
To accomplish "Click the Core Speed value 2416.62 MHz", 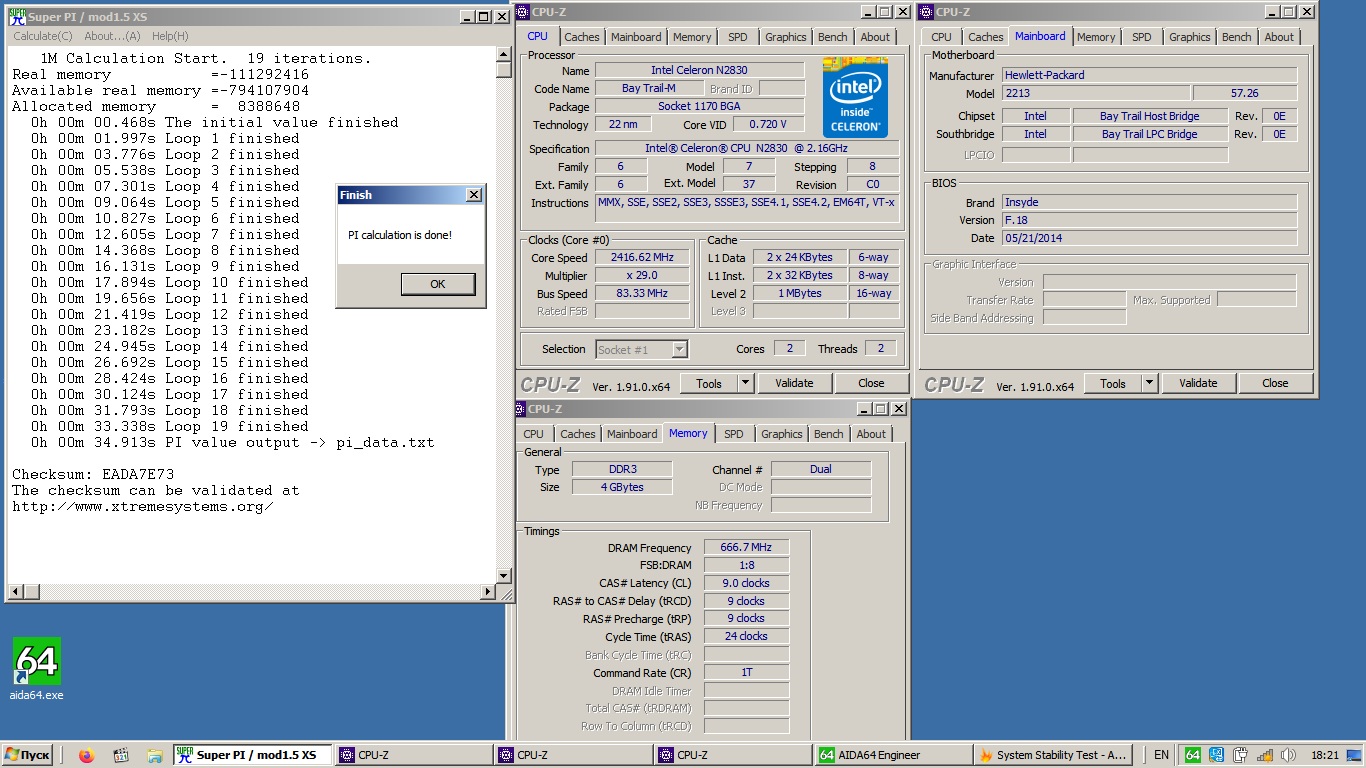I will click(643, 258).
